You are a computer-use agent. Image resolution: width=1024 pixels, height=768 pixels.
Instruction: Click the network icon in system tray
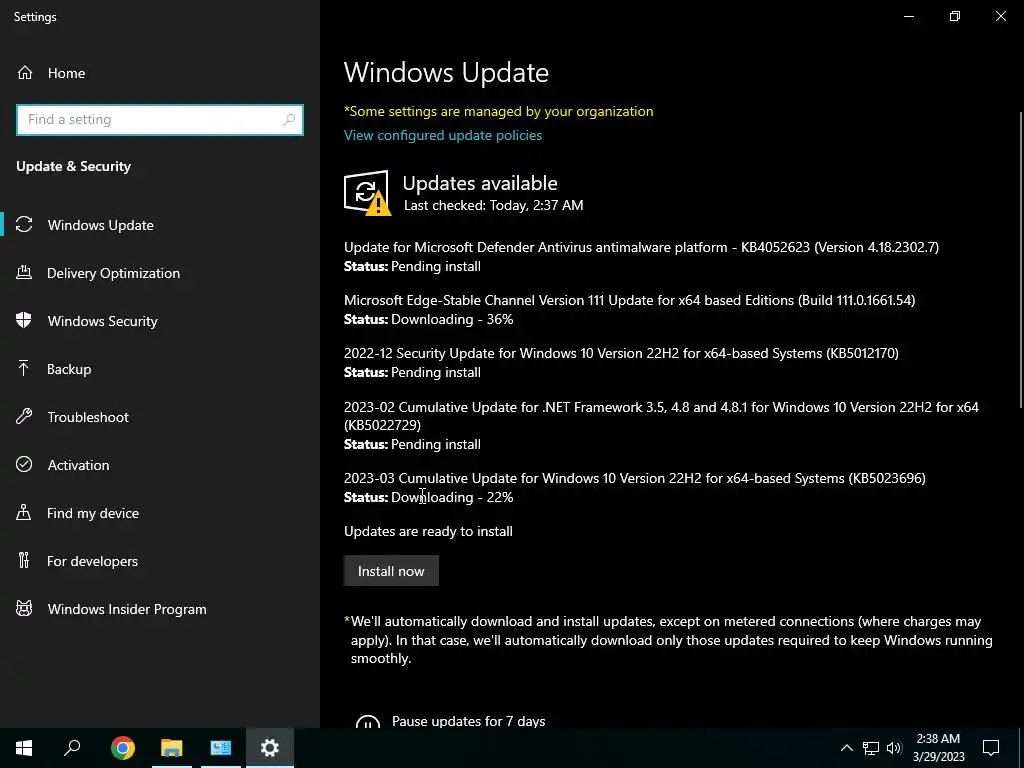871,748
